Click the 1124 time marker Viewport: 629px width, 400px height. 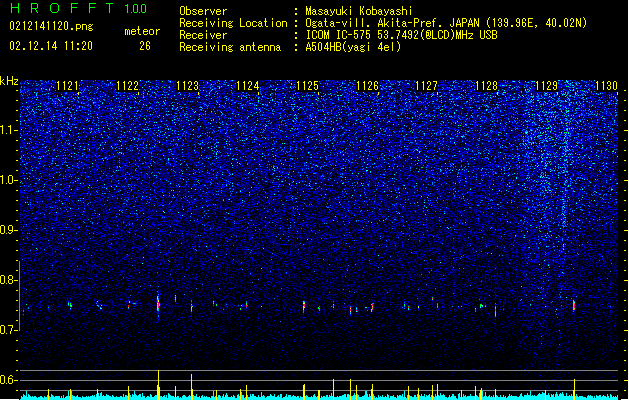pyautogui.click(x=248, y=86)
